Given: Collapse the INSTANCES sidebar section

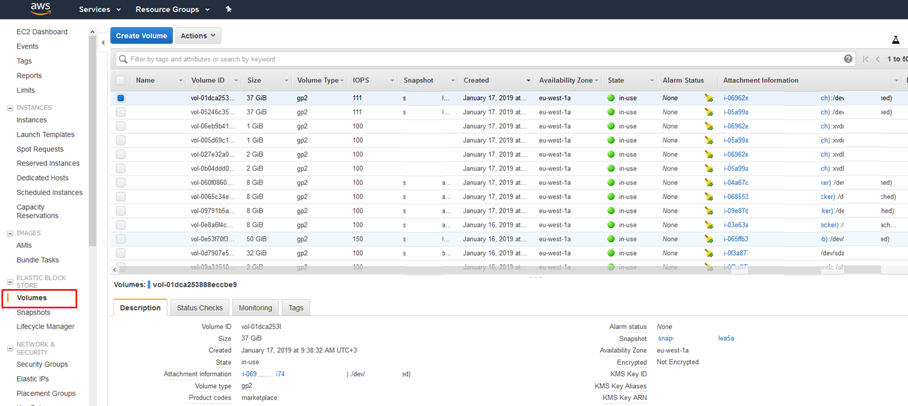Looking at the screenshot, I should pos(9,108).
